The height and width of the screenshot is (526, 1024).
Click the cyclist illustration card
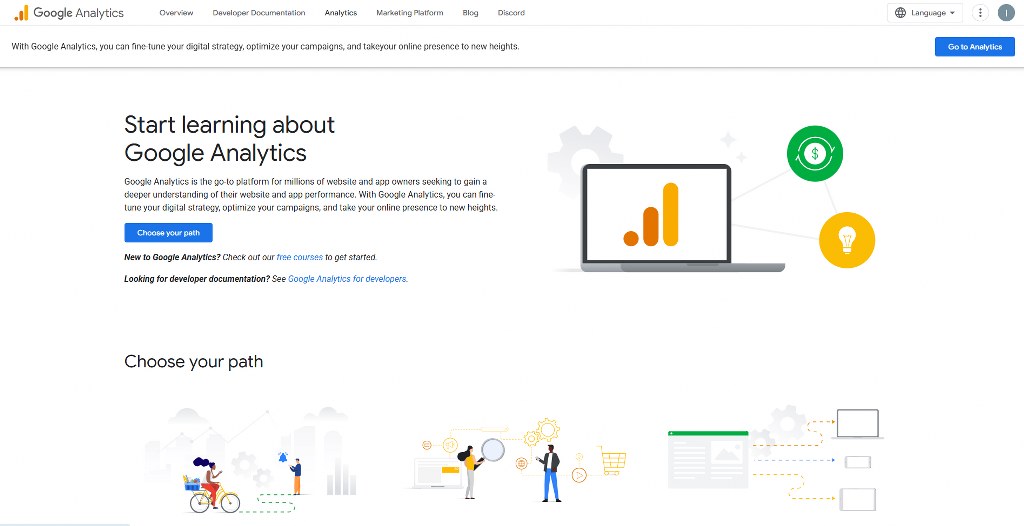(x=251, y=461)
